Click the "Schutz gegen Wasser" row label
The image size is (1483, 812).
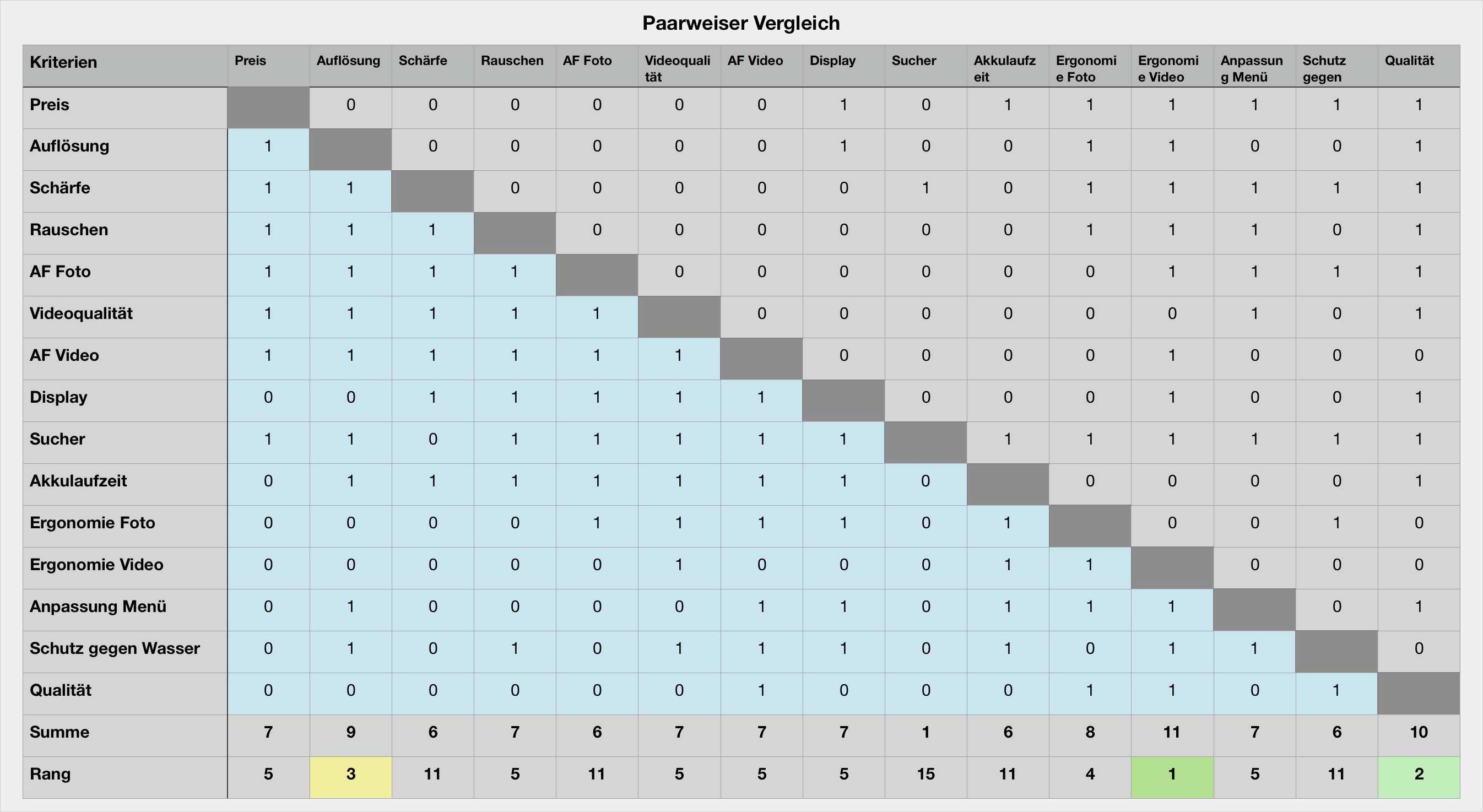pos(115,648)
